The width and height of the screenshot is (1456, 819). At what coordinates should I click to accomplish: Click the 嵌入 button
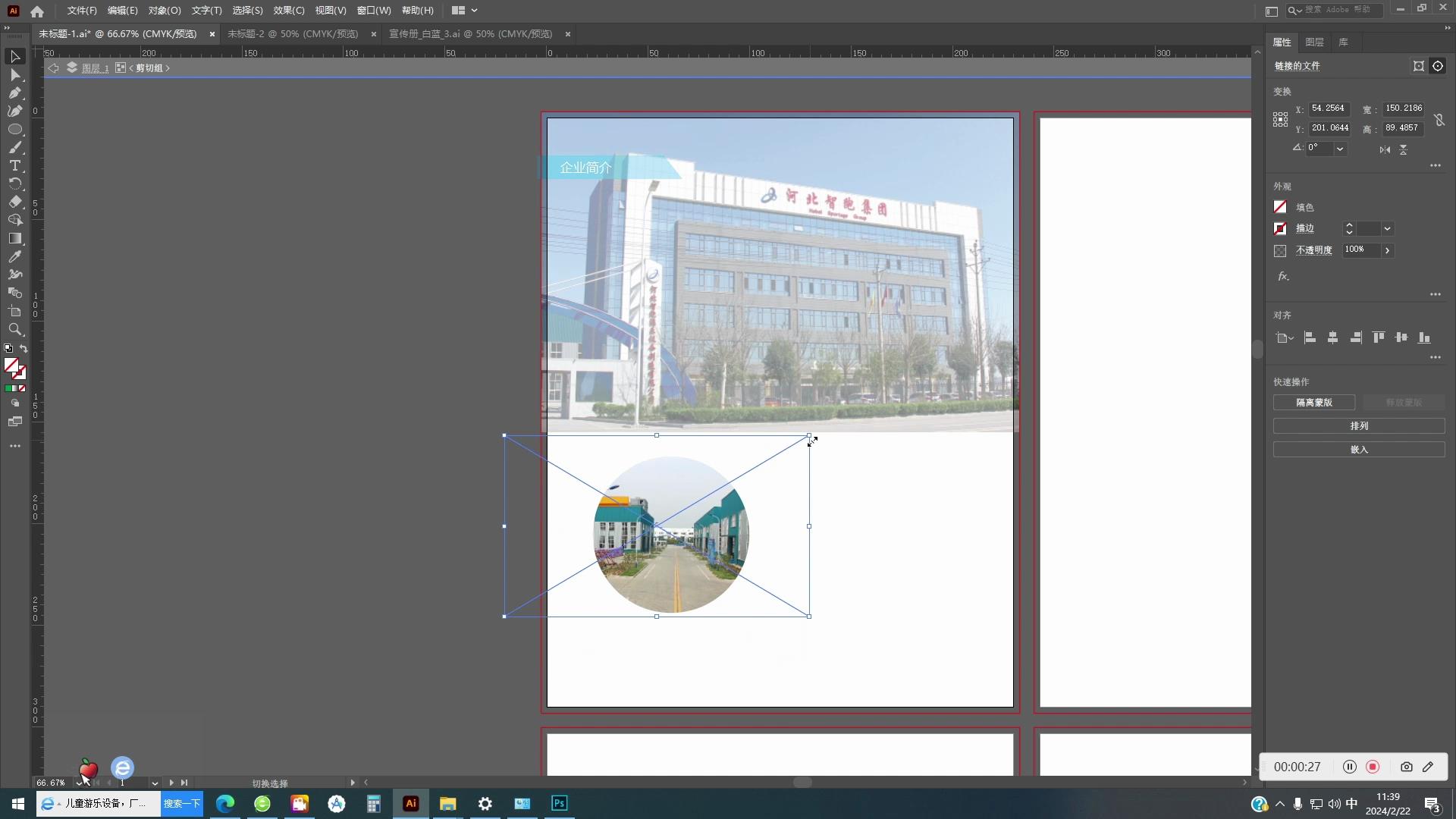pyautogui.click(x=1359, y=450)
